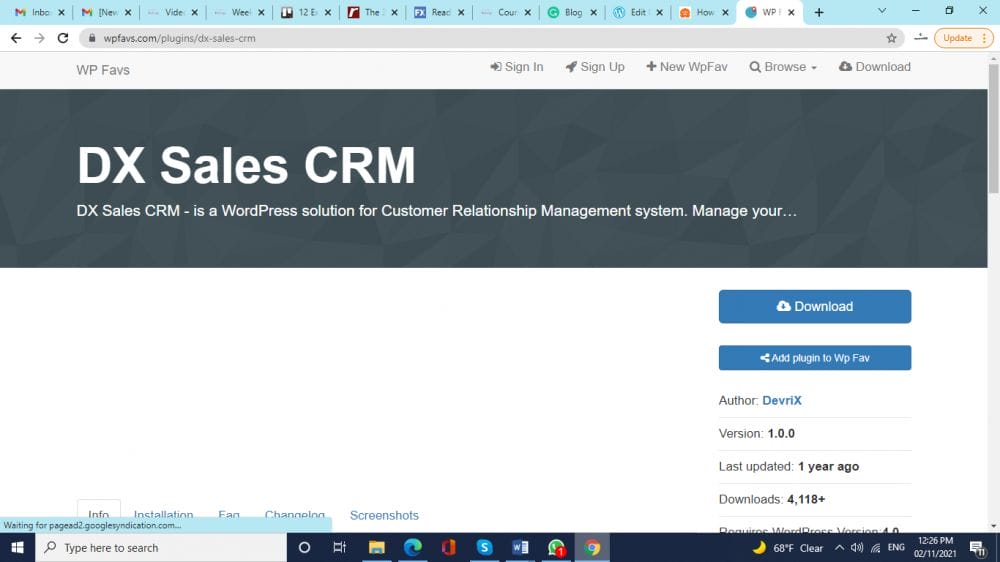Viewport: 1000px width, 562px height.
Task: Open the Chrome tab search dropdown
Action: 881,12
